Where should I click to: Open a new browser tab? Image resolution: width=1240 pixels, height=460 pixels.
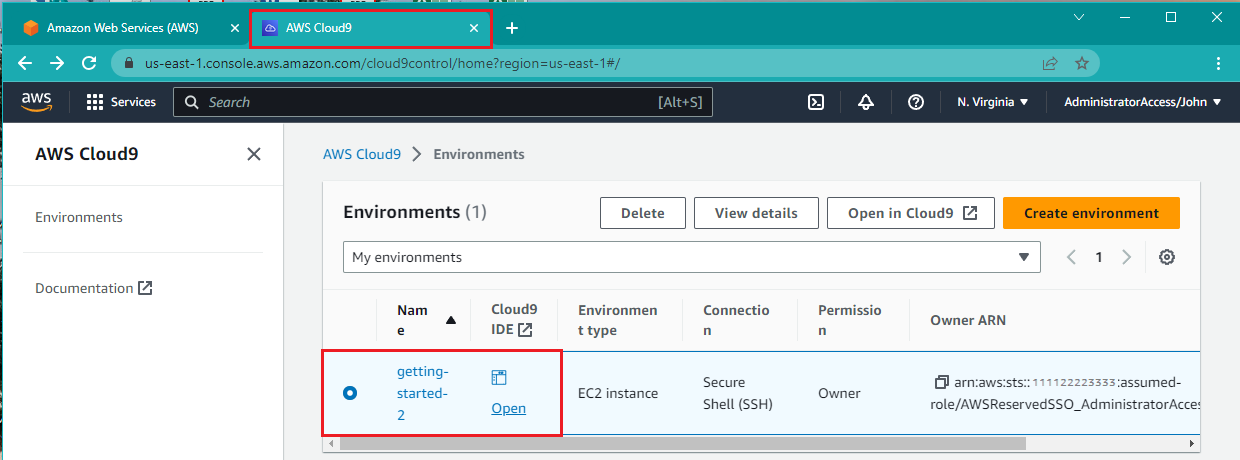[x=512, y=28]
